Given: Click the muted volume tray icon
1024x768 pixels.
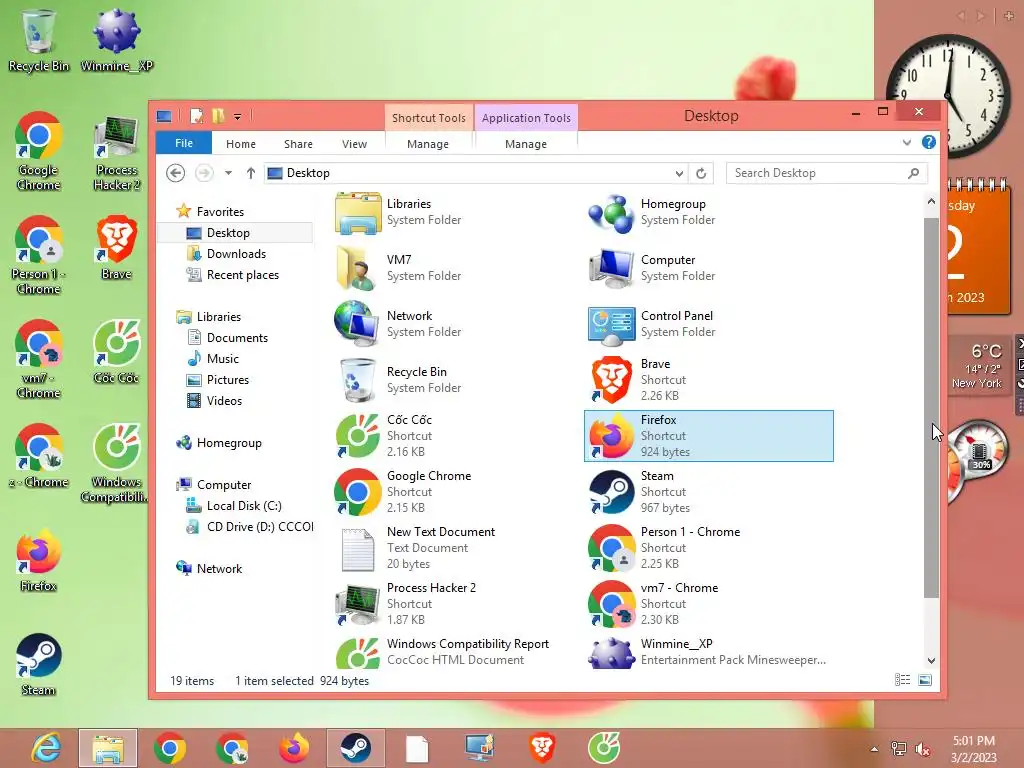Looking at the screenshot, I should click(923, 749).
